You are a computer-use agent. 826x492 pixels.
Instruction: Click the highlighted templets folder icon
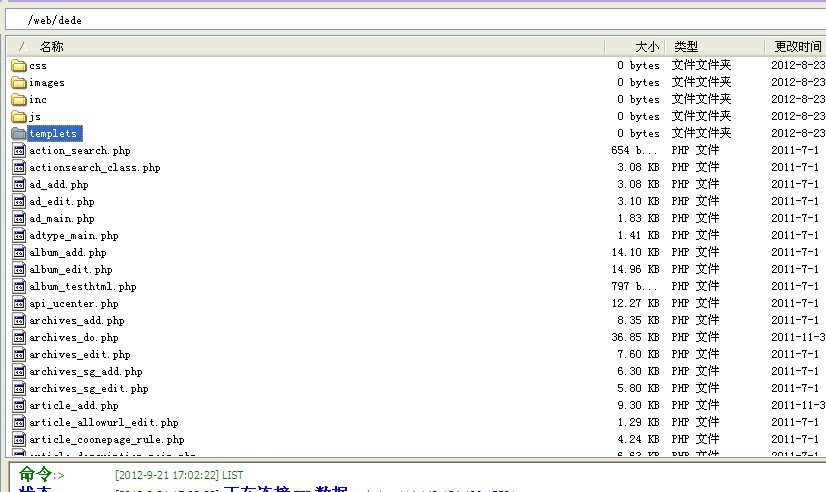(18, 134)
